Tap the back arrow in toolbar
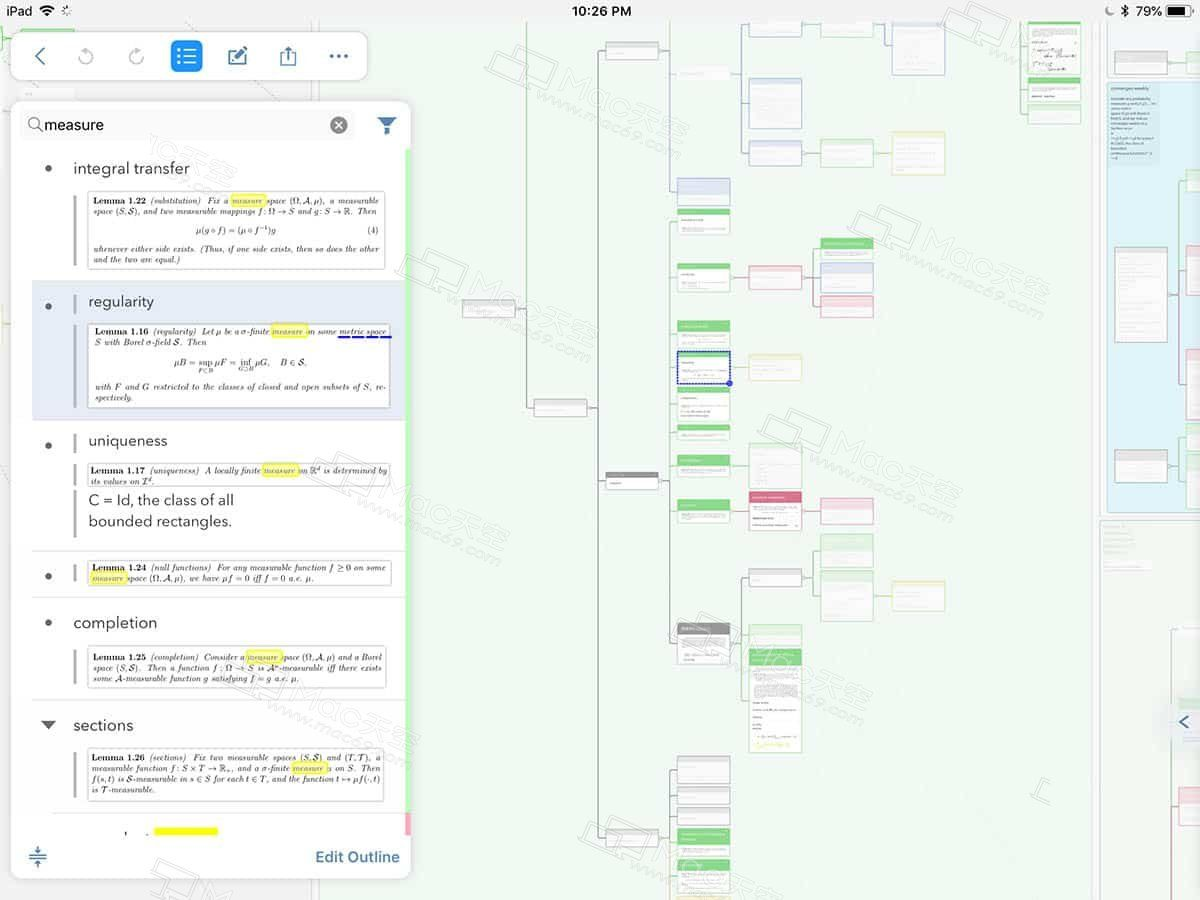Screen dimensions: 1200x900 pyautogui.click(x=40, y=56)
